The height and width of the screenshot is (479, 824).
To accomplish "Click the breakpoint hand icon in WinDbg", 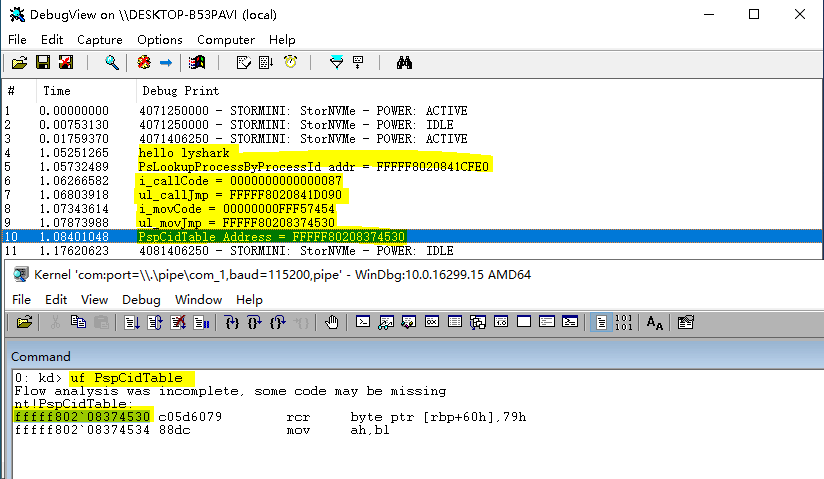I will [x=332, y=322].
